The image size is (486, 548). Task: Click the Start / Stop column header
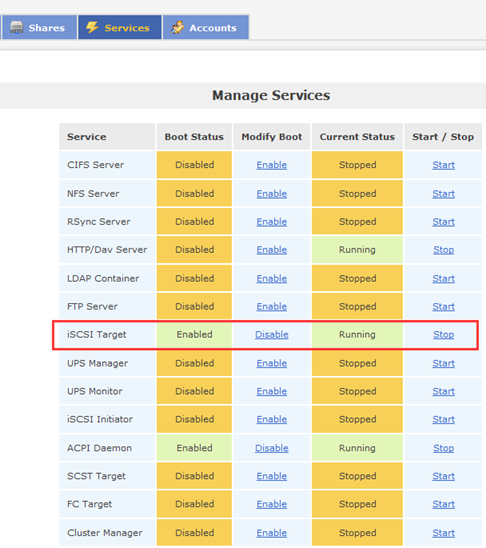coord(443,137)
